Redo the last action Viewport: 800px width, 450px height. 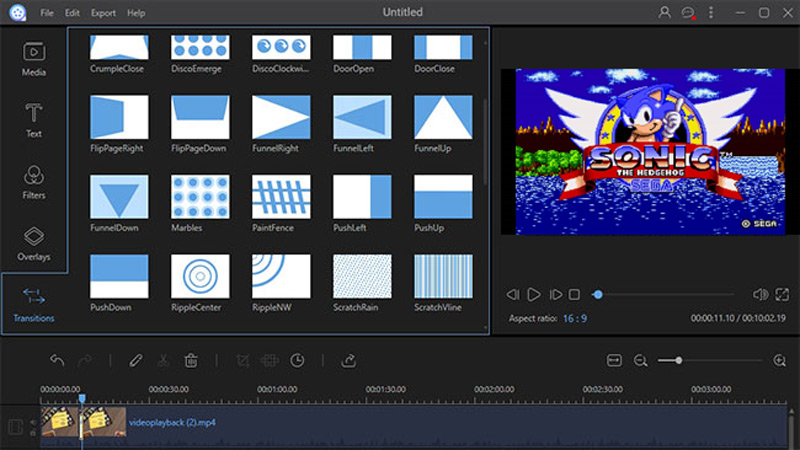coord(85,361)
